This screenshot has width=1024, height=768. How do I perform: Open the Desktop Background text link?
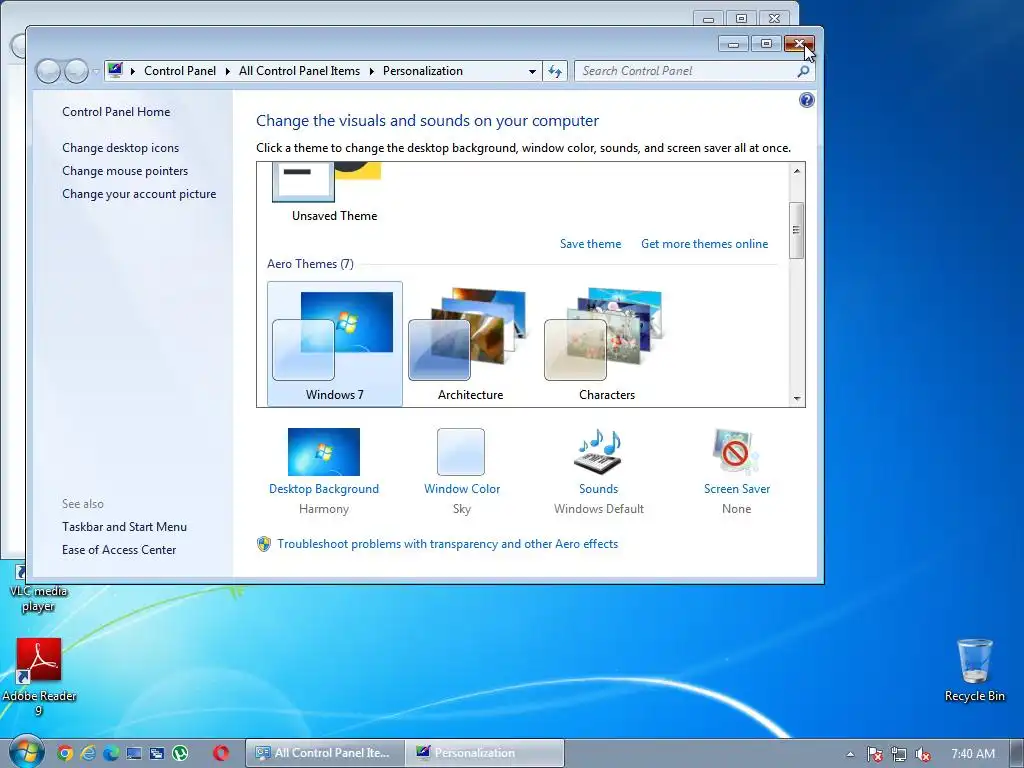point(323,488)
